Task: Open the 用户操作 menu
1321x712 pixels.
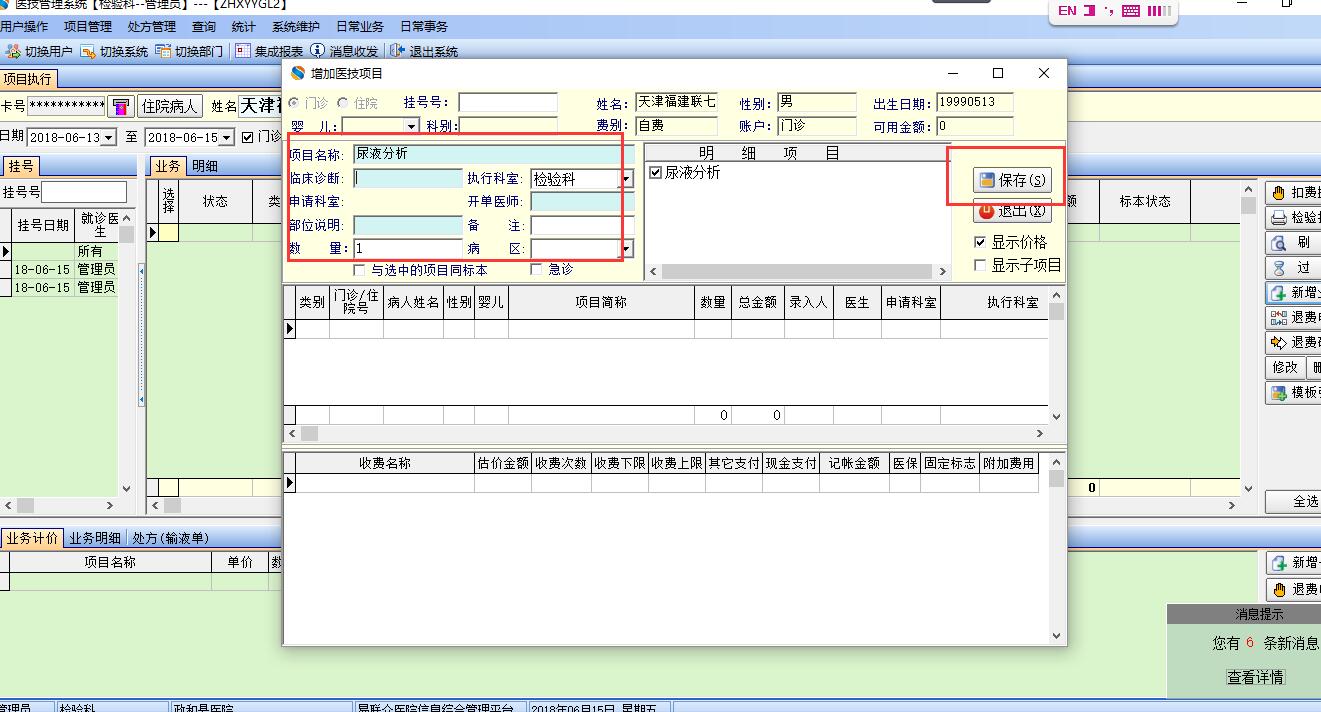Action: [x=24, y=27]
